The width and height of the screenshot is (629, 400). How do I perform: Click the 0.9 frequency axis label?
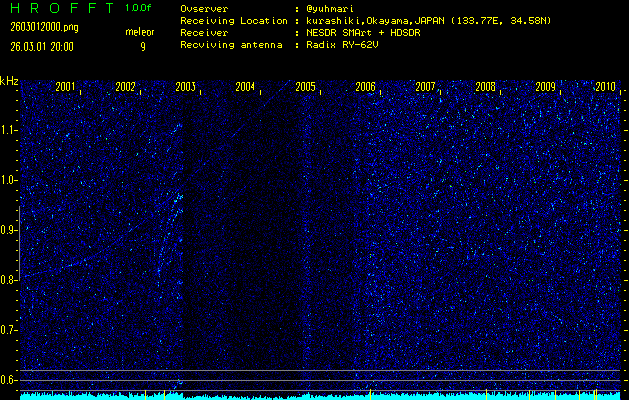click(x=8, y=230)
